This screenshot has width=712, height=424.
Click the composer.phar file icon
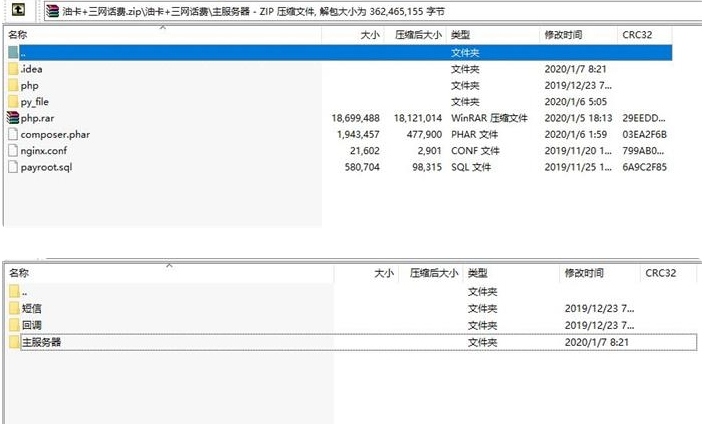pyautogui.click(x=13, y=134)
